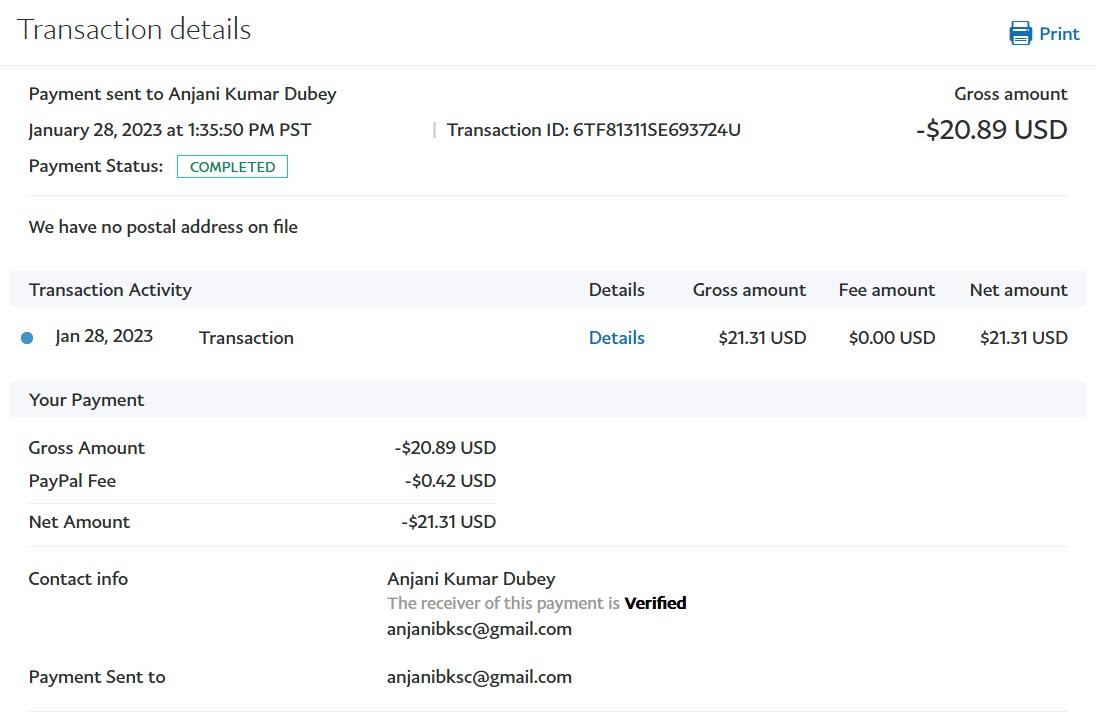Click the Net Amount -$21.31 USD value

pos(448,522)
